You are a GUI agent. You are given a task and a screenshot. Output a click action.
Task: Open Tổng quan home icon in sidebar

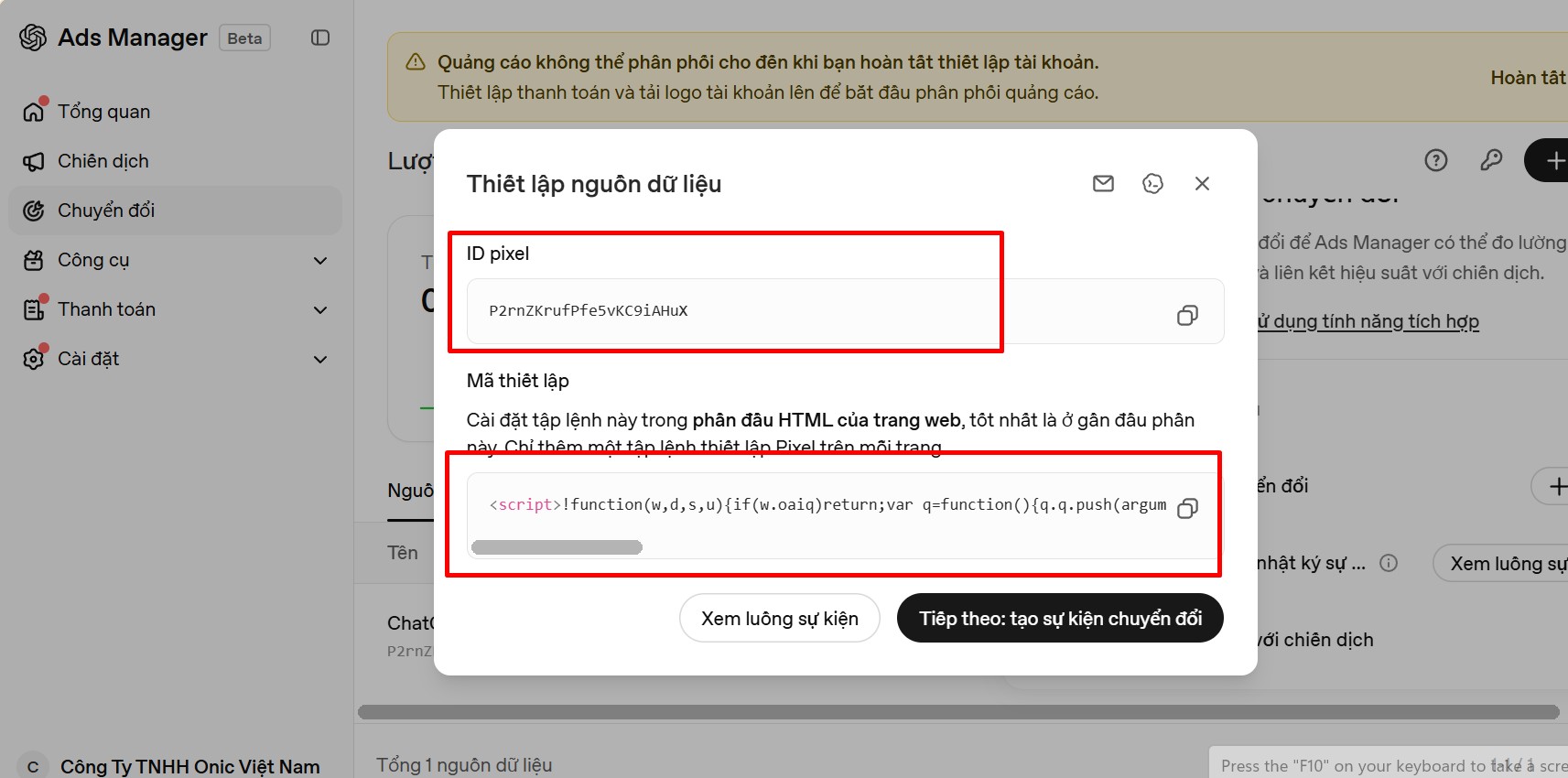click(34, 112)
